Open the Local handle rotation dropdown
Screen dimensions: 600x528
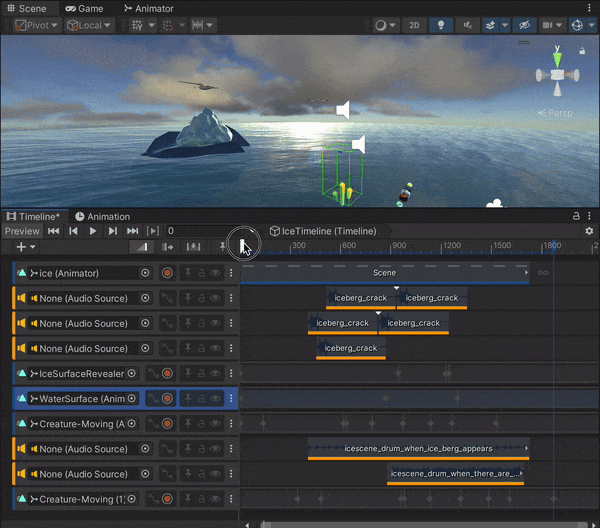89,25
